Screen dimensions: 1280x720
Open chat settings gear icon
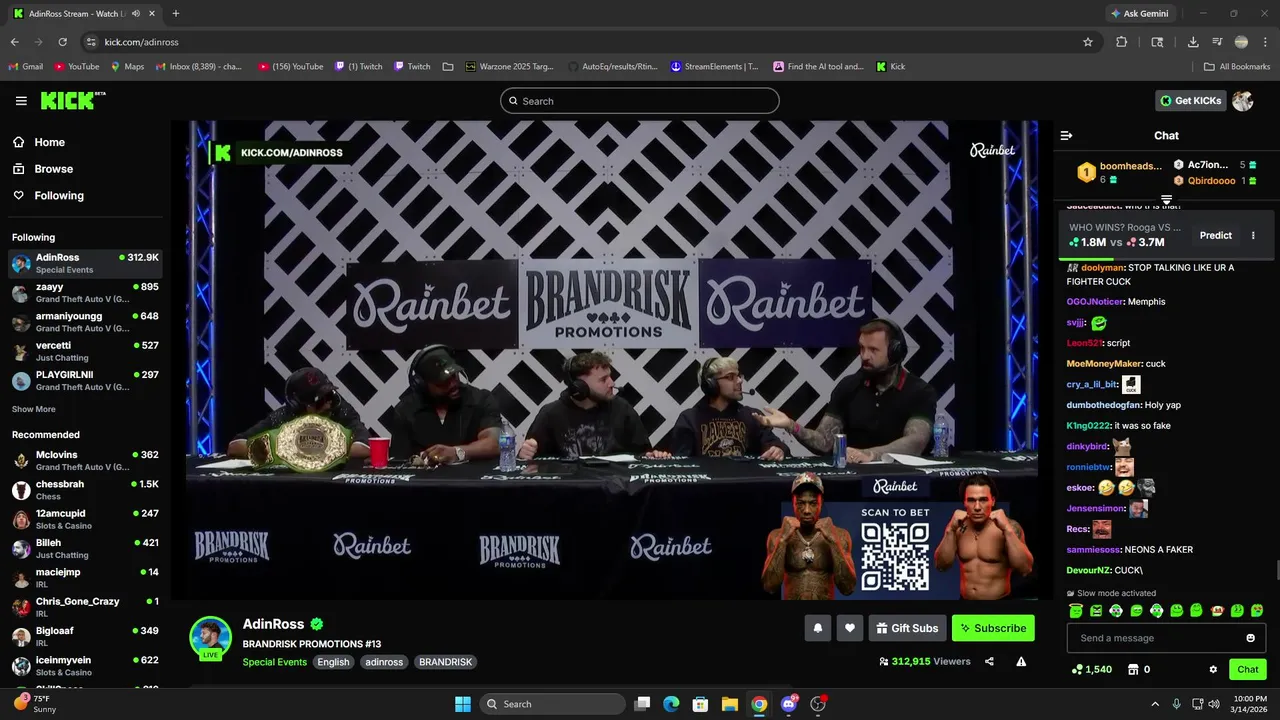1213,670
